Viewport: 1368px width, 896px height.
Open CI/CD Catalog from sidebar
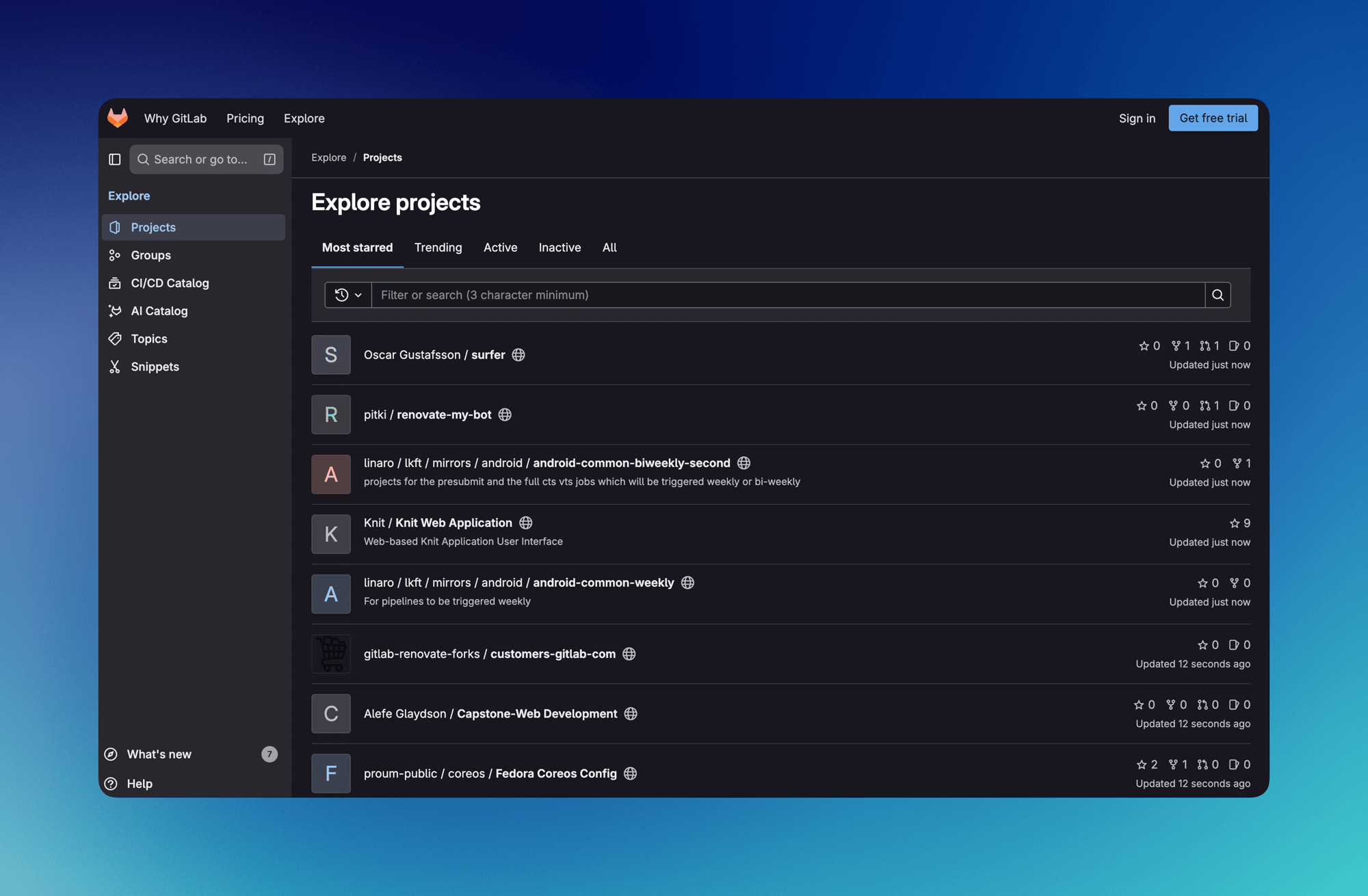click(x=170, y=283)
